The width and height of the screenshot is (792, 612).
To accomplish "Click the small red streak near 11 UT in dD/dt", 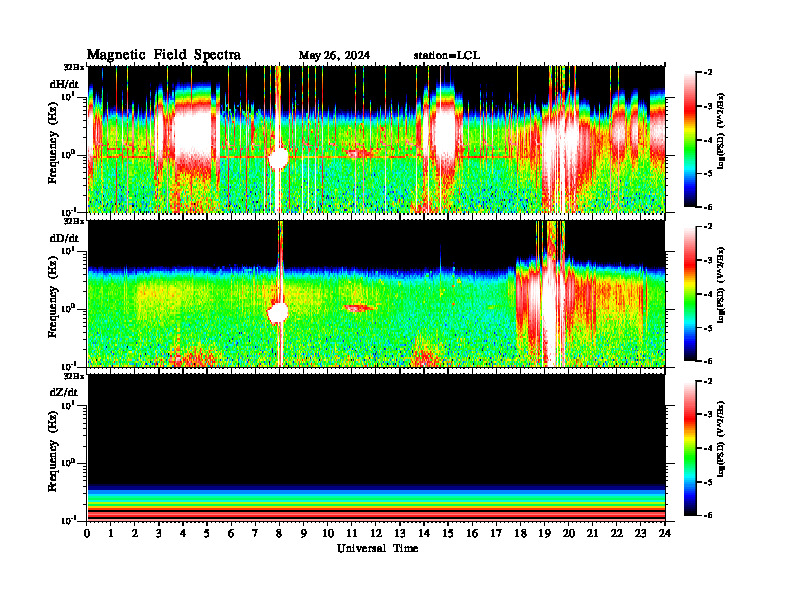I will coord(359,308).
